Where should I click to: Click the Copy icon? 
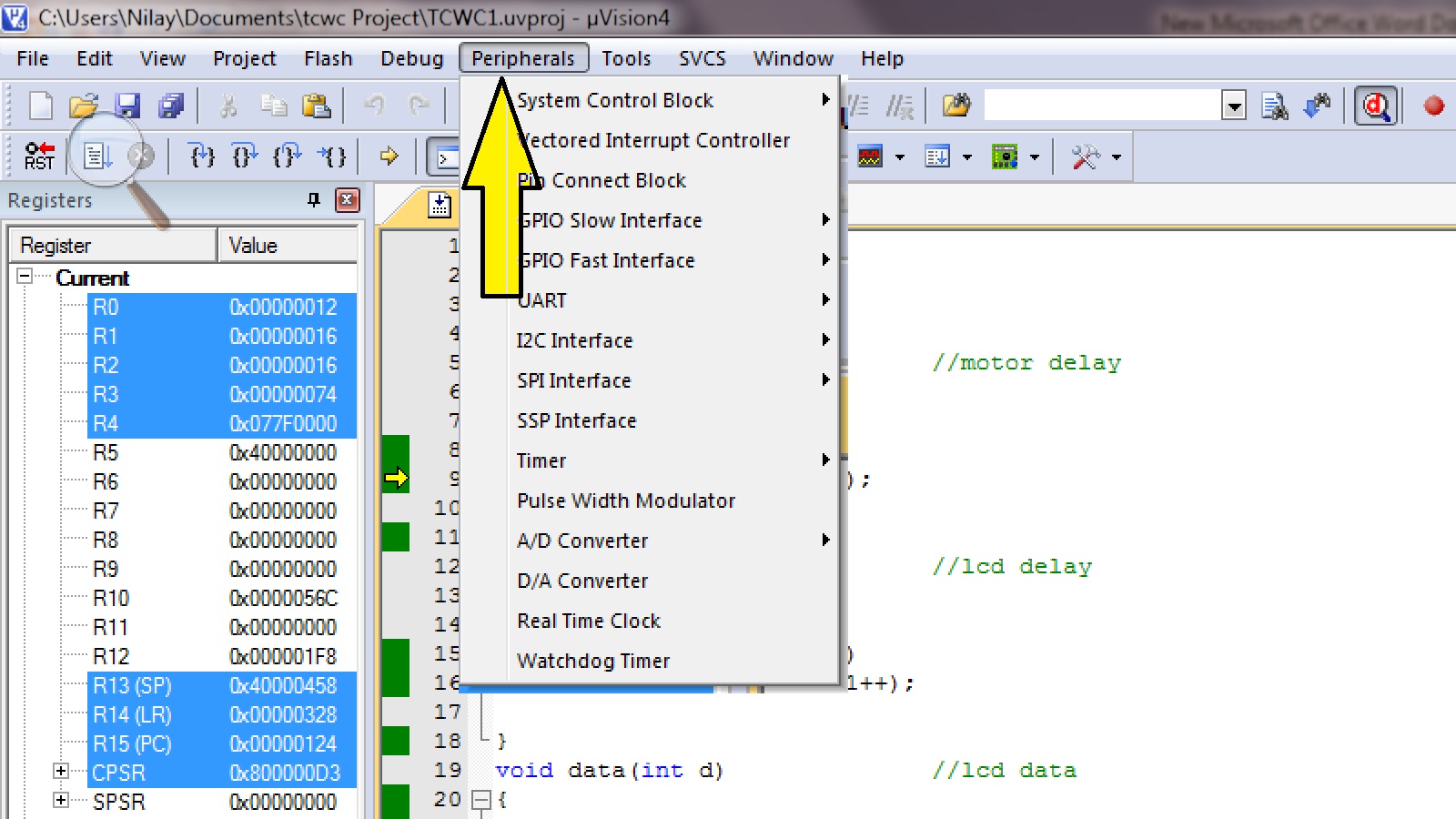coord(273,106)
